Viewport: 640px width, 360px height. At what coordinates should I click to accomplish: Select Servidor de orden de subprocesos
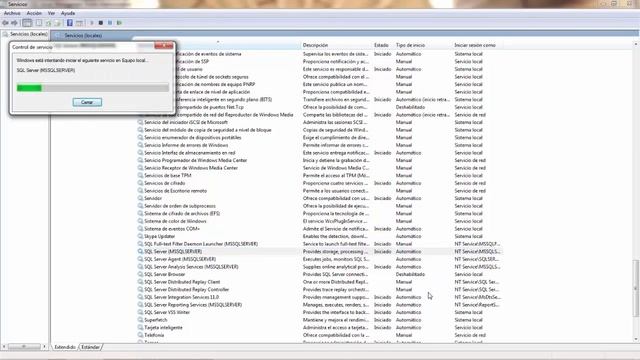[x=180, y=206]
